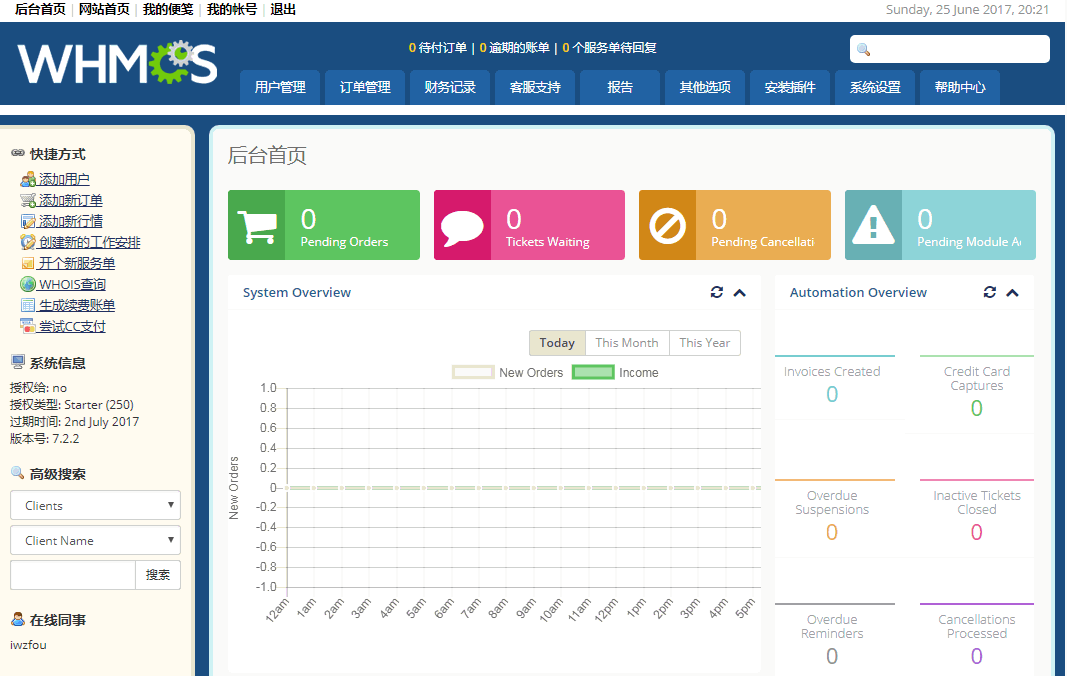Refresh the System Overview panel
Image resolution: width=1067 pixels, height=676 pixels.
pyautogui.click(x=716, y=292)
